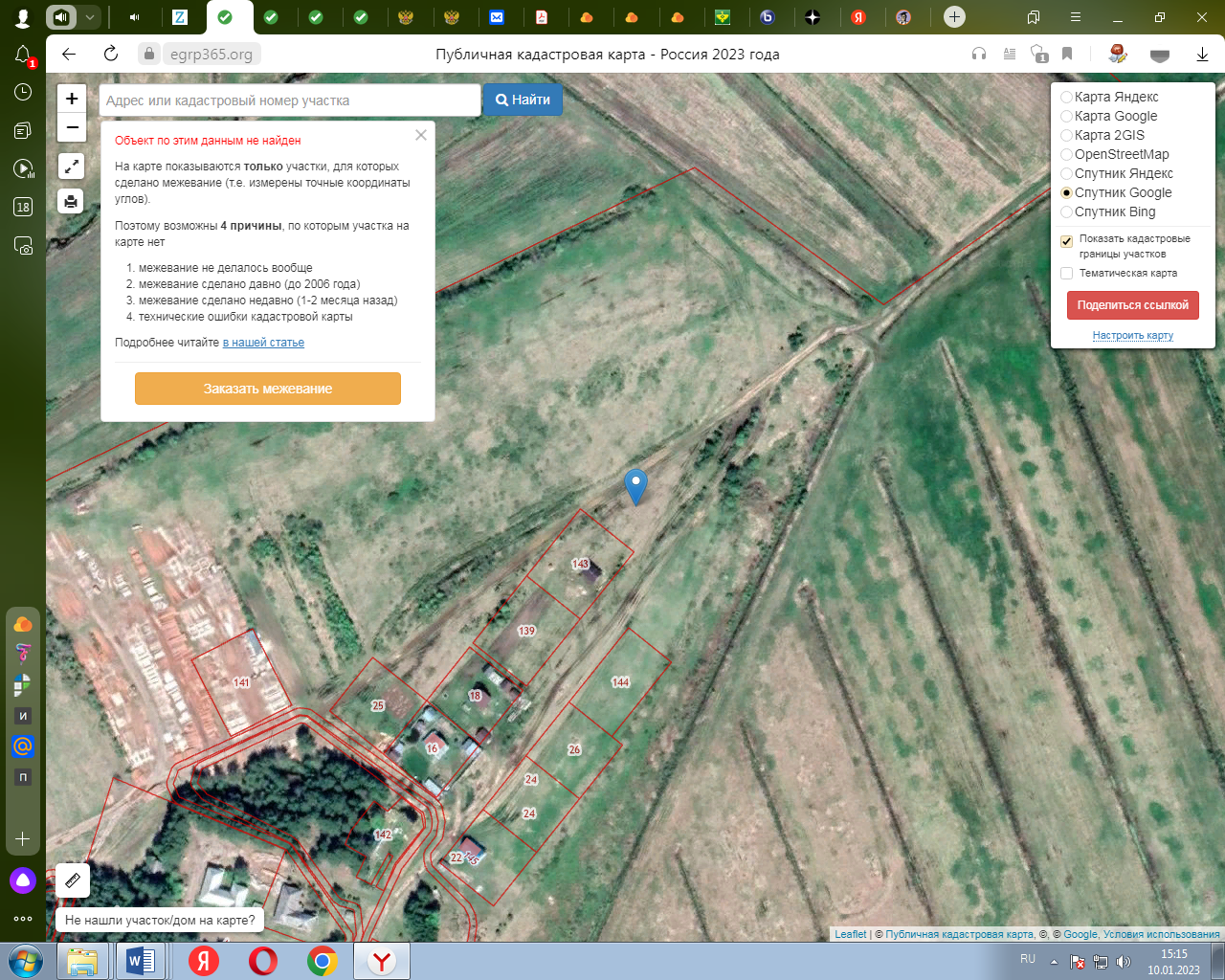Click 'Не нашли участок/дом на карте?' prompt
Screen dimensions: 1225x980
(160, 920)
